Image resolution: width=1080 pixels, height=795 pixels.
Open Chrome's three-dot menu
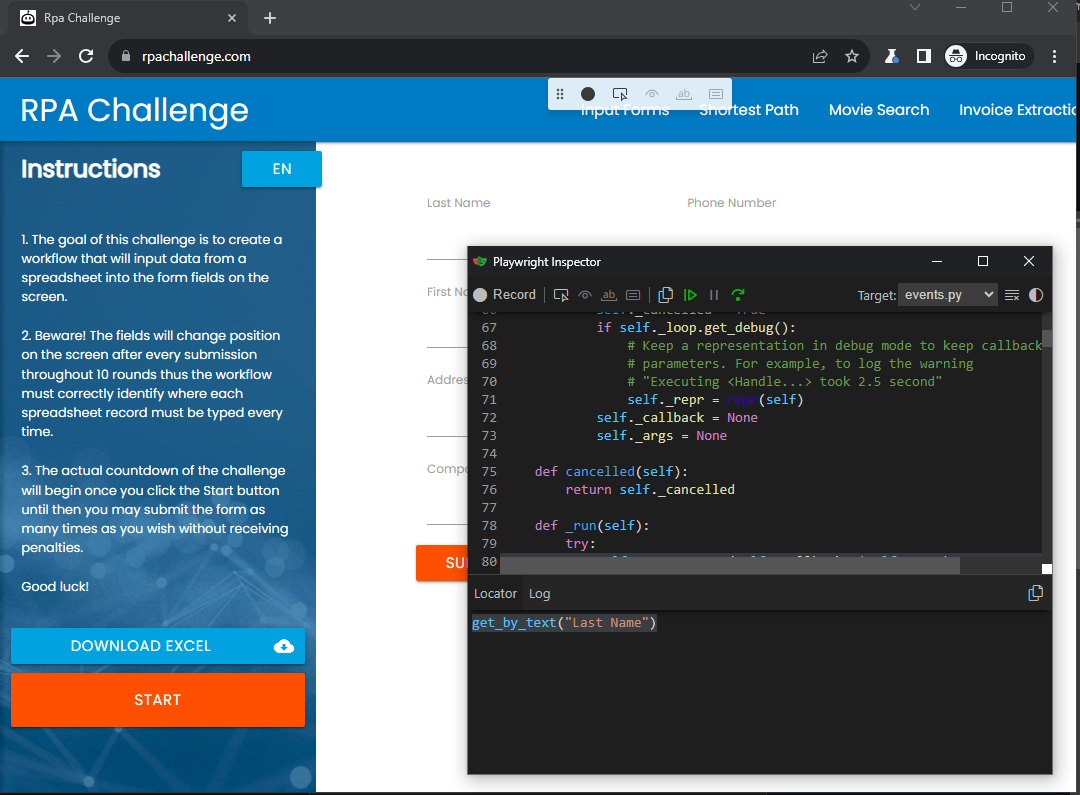[x=1055, y=57]
